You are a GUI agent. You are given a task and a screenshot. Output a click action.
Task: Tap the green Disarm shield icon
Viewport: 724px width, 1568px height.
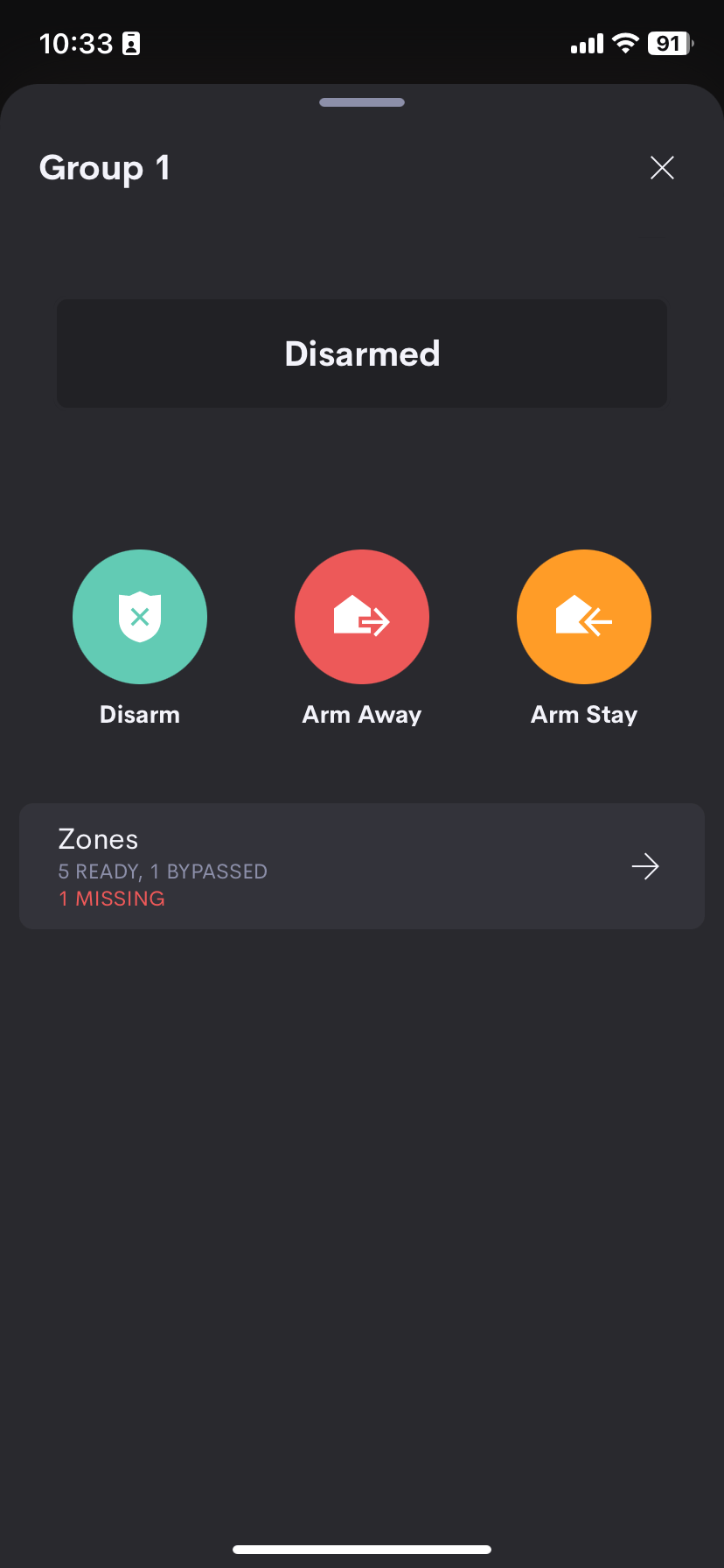[x=140, y=617]
